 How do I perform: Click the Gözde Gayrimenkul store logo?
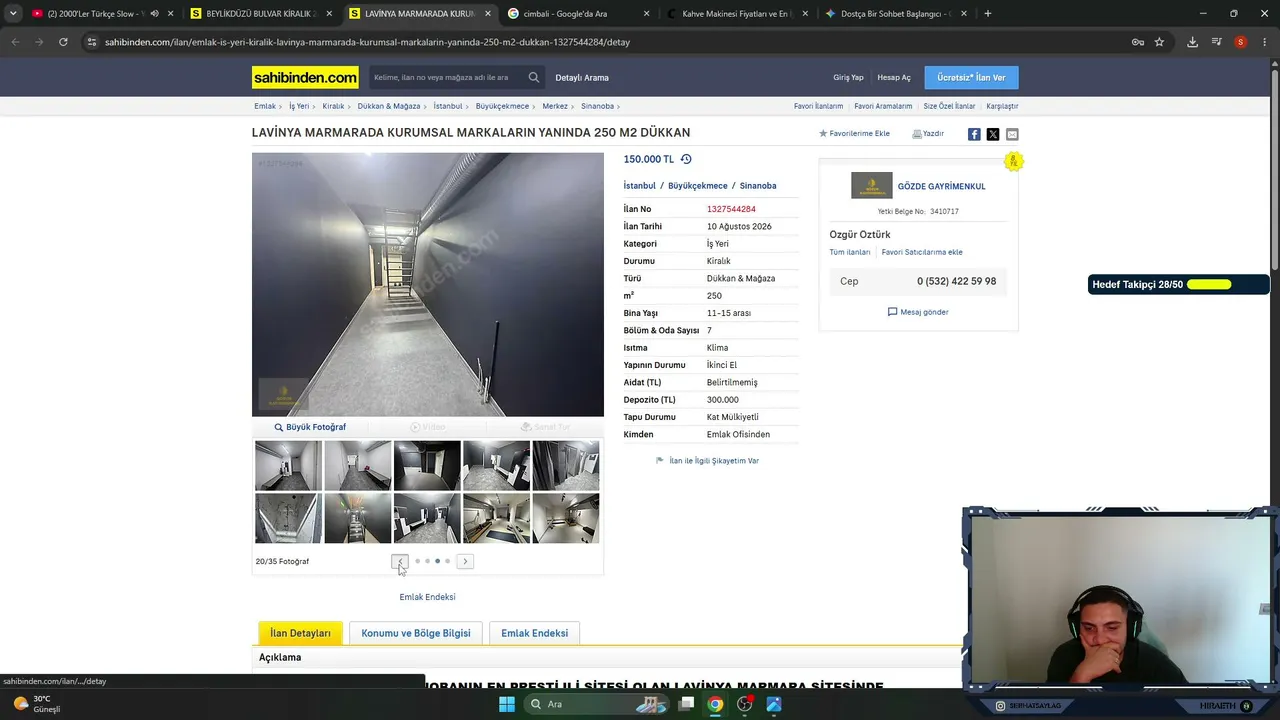pyautogui.click(x=871, y=186)
